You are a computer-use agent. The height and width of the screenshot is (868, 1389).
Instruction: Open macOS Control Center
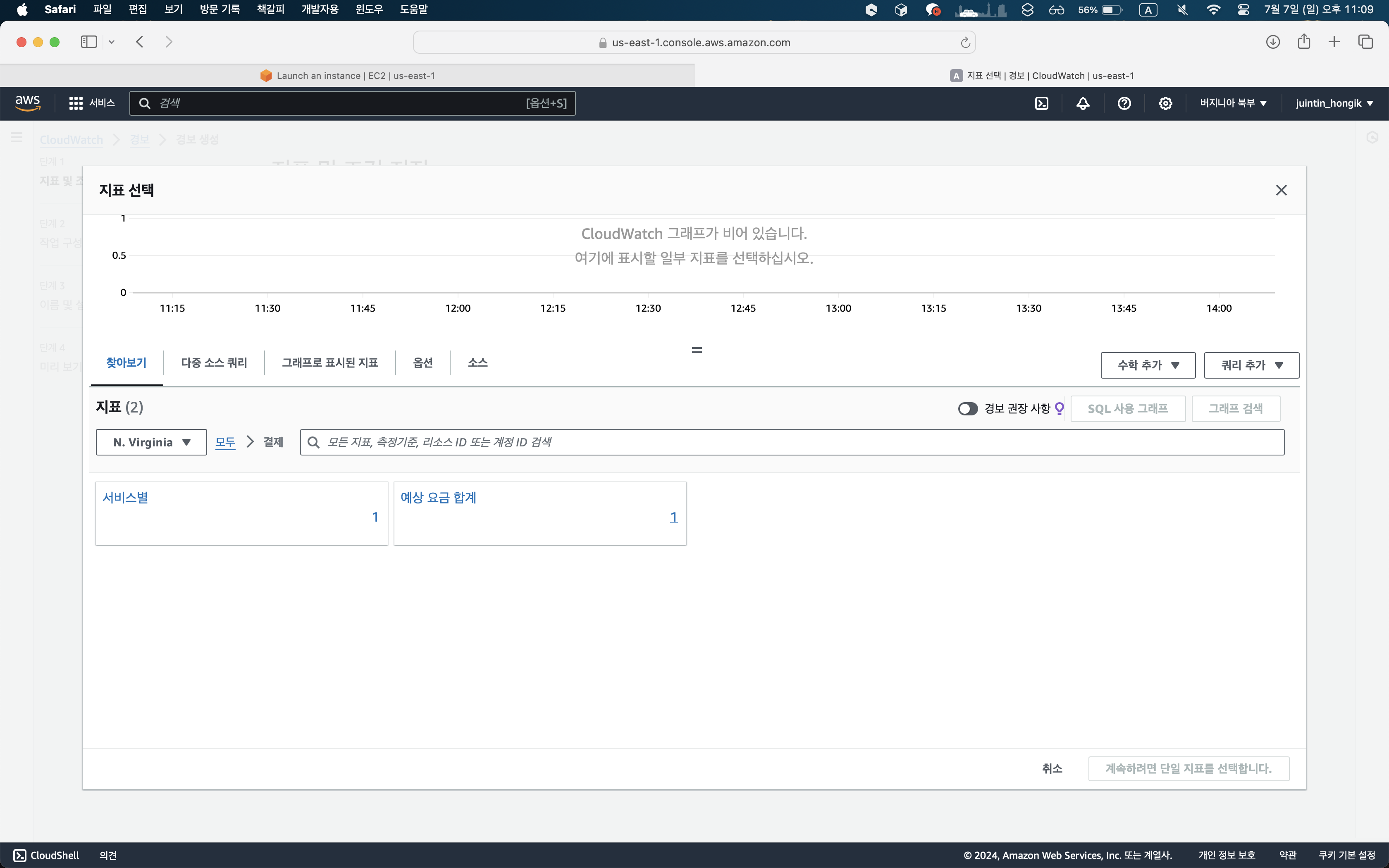(1243, 10)
